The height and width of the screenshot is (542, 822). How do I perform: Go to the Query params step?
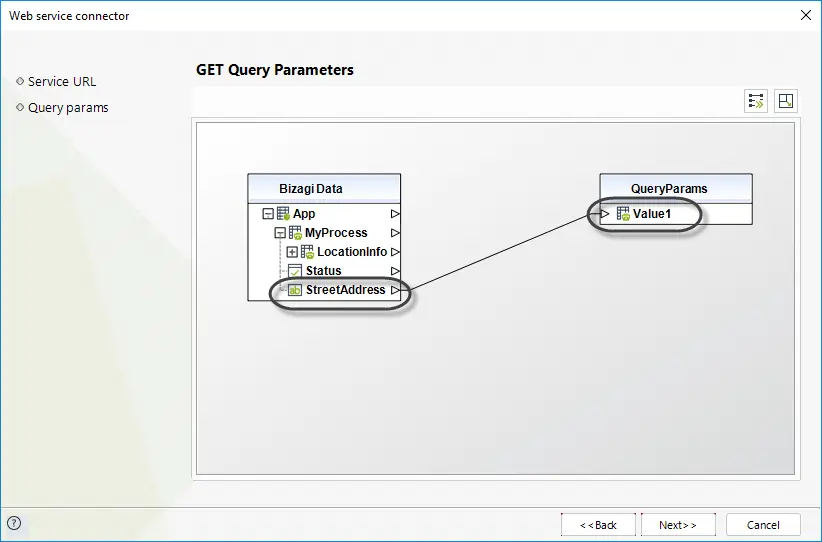click(x=68, y=107)
